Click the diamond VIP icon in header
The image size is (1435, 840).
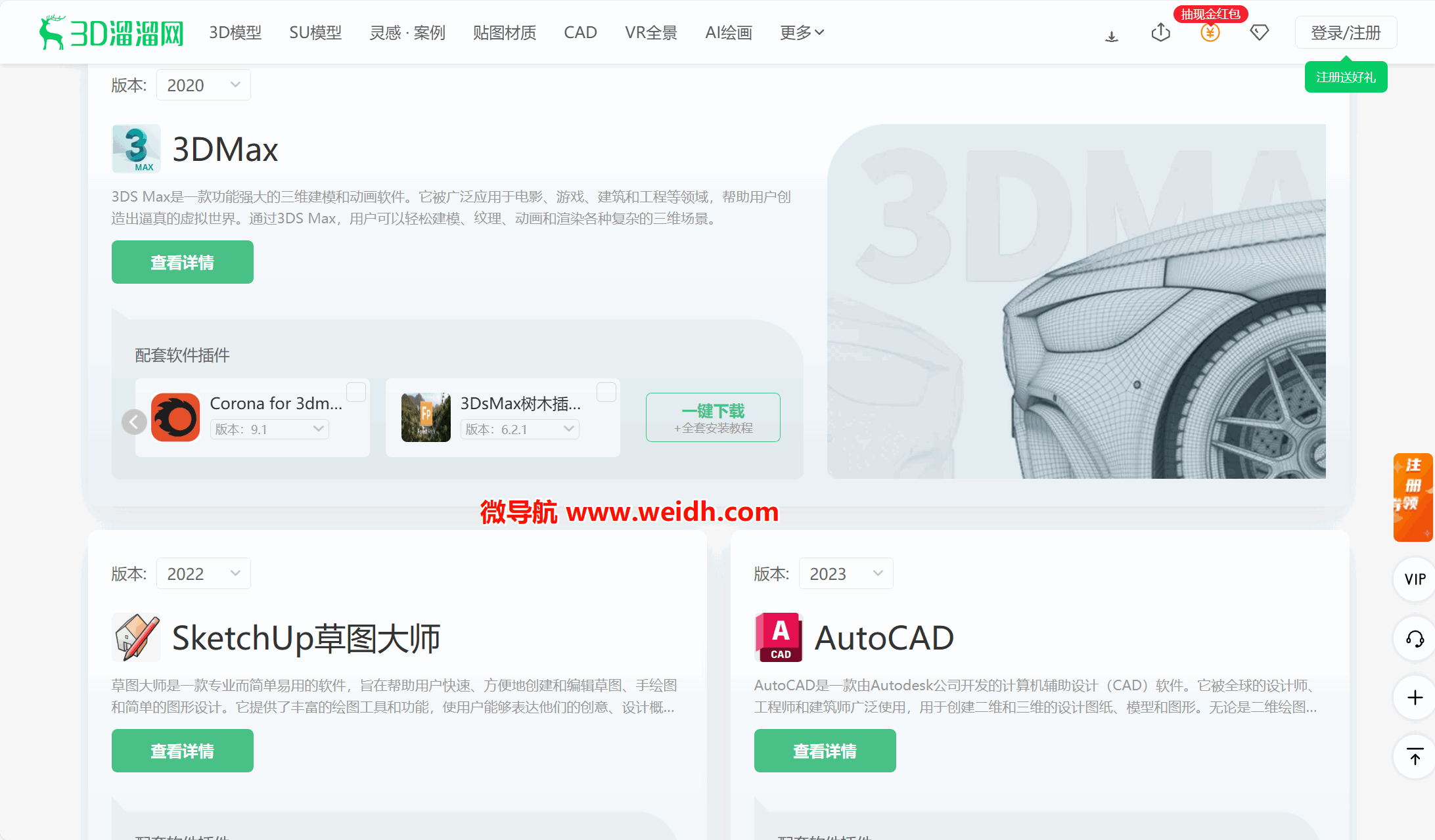[1259, 32]
